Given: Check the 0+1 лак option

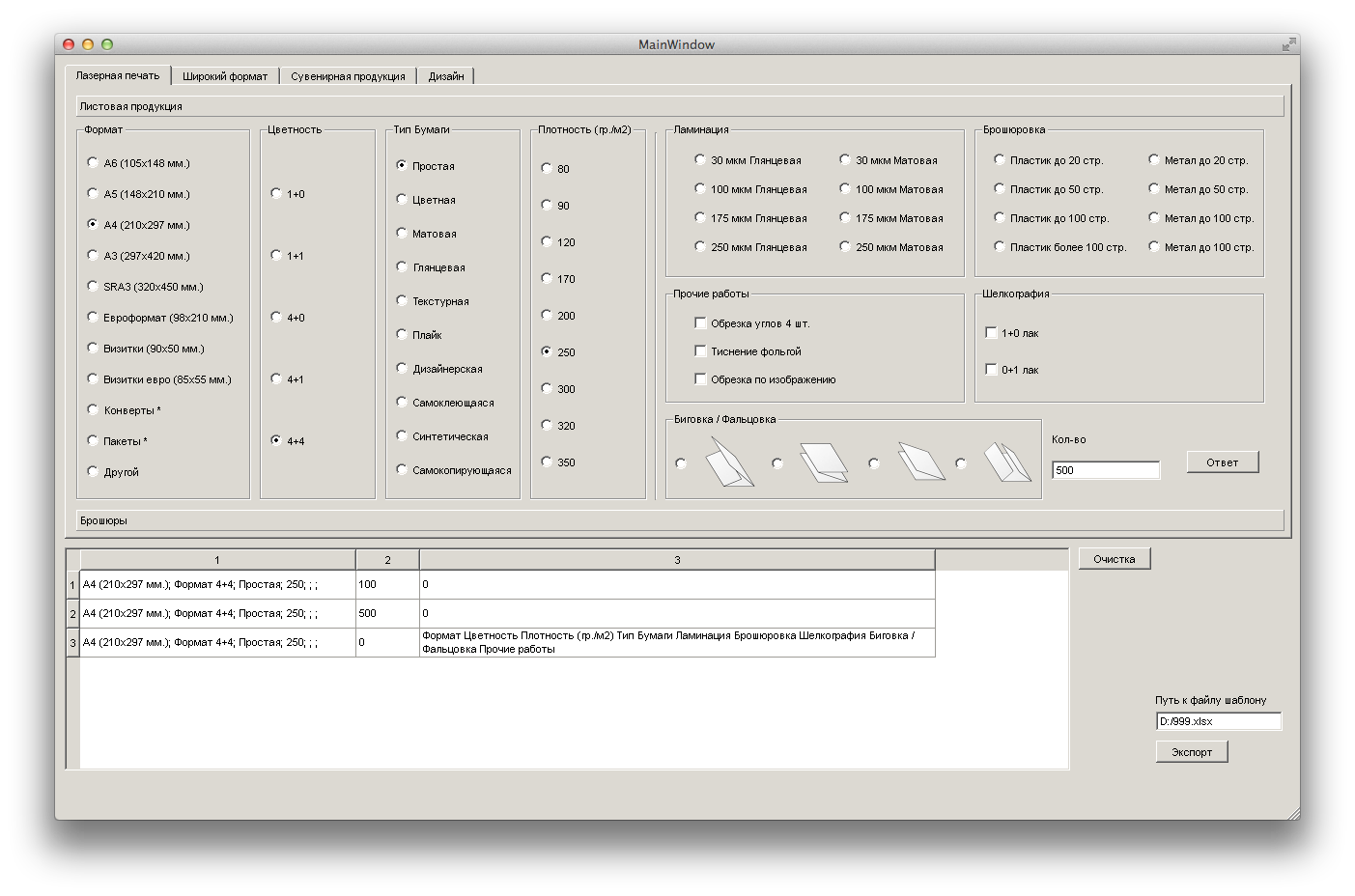Looking at the screenshot, I should (1012, 370).
